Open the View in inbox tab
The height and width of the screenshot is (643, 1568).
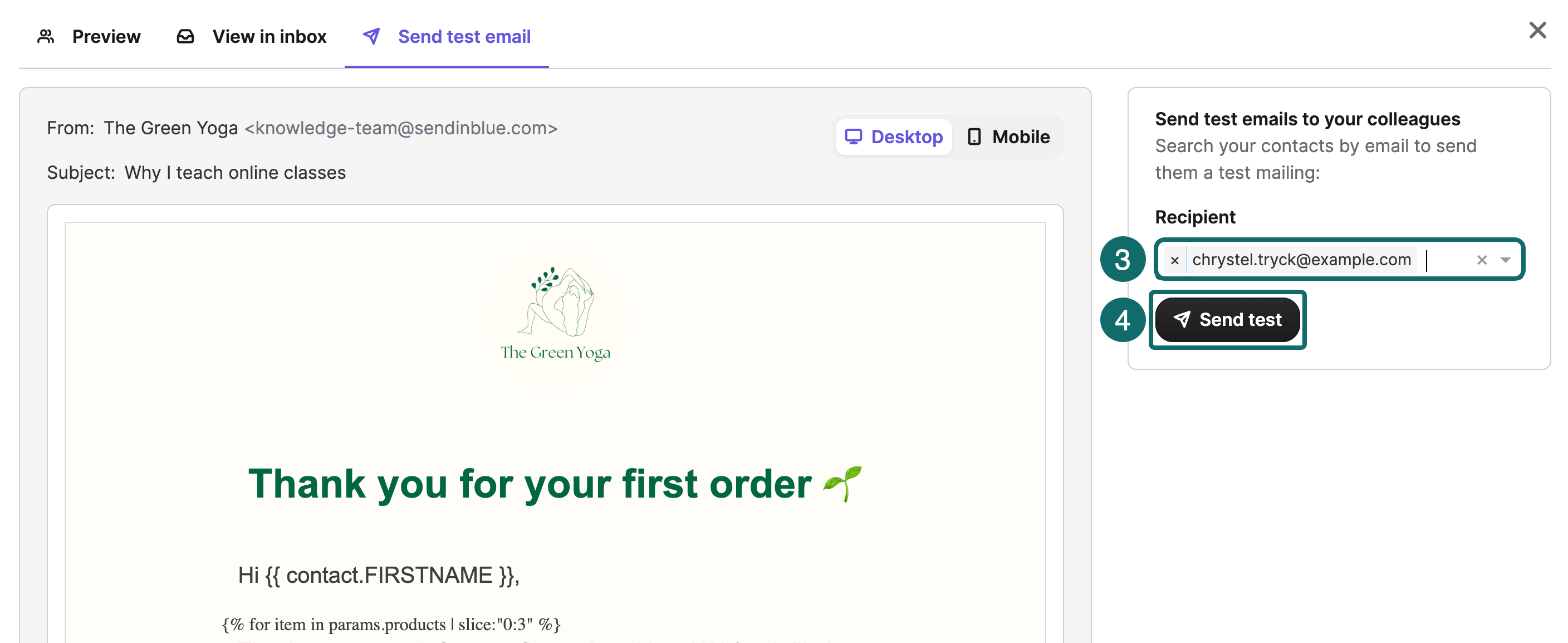(251, 37)
